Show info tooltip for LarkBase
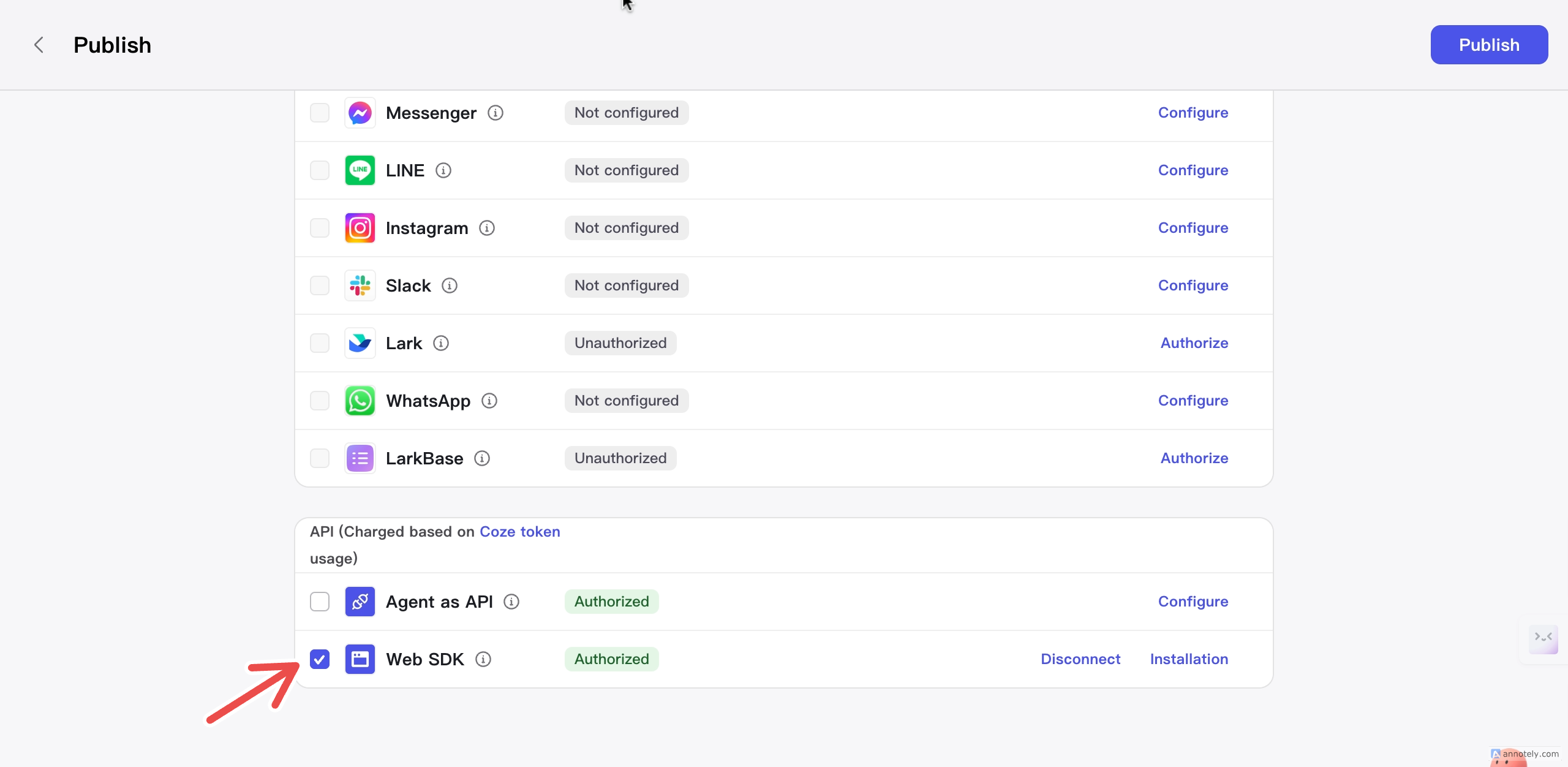This screenshot has height=767, width=1568. (482, 458)
